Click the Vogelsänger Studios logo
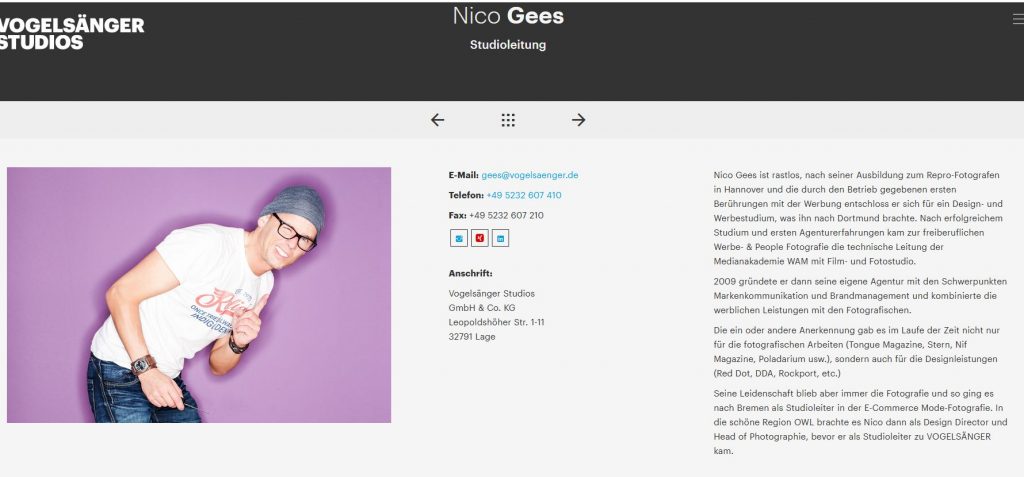The width and height of the screenshot is (1024, 477). [x=72, y=33]
